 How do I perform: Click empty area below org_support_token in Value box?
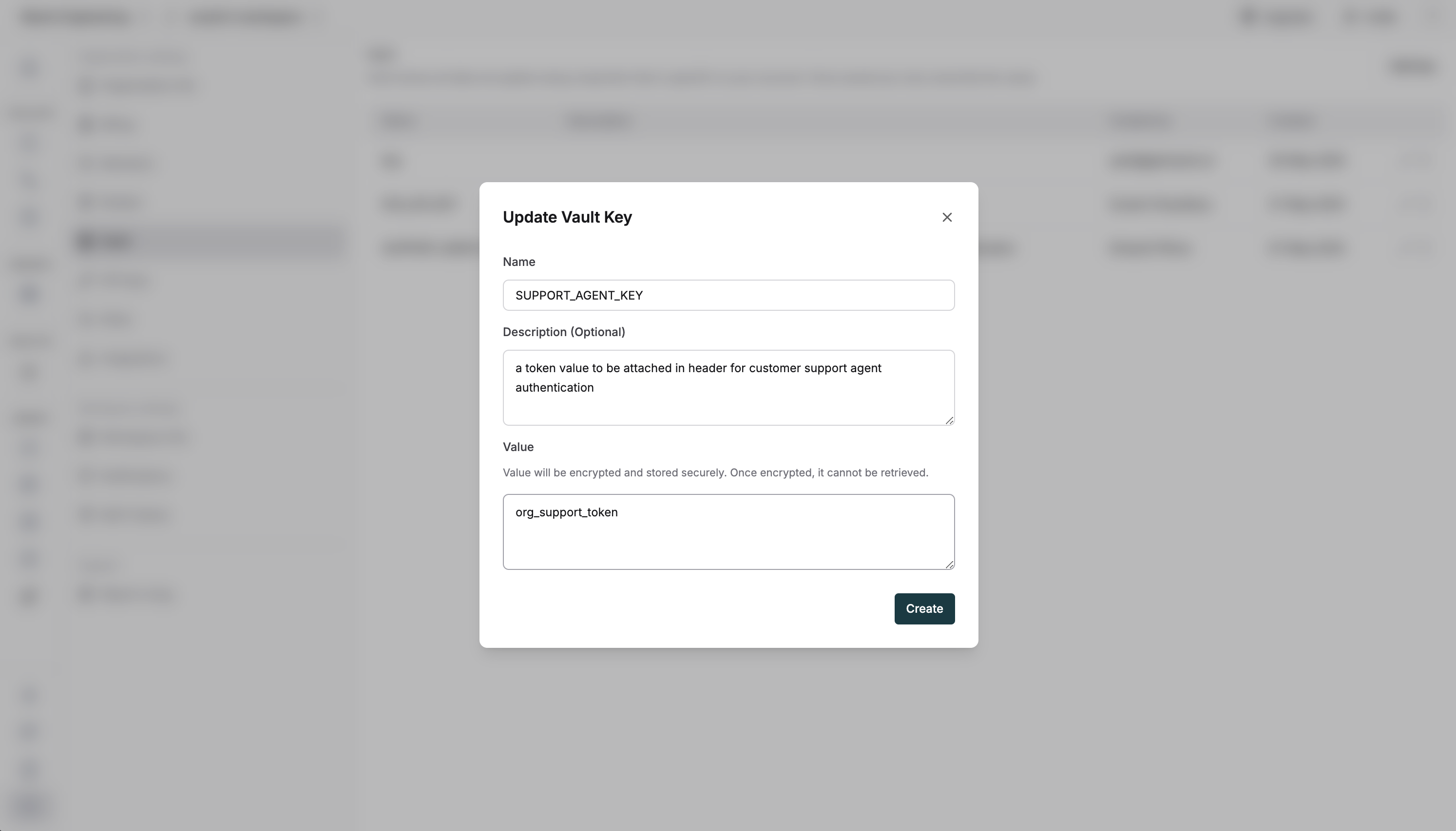pos(728,545)
